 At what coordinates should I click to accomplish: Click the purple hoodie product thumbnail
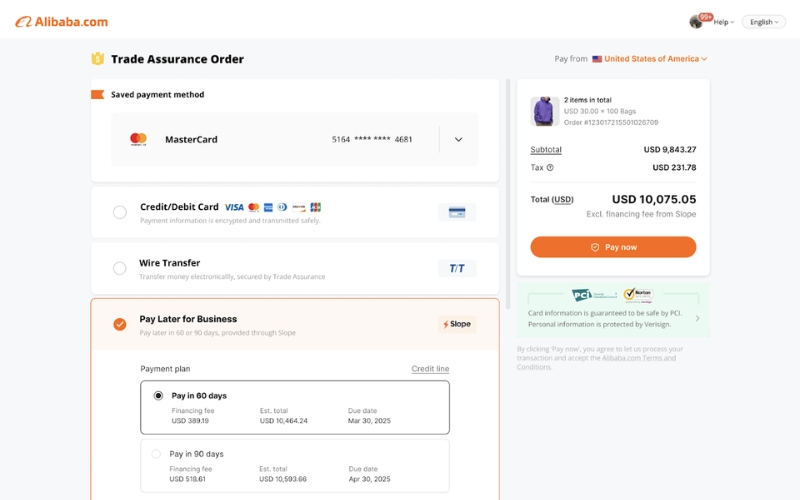[544, 111]
